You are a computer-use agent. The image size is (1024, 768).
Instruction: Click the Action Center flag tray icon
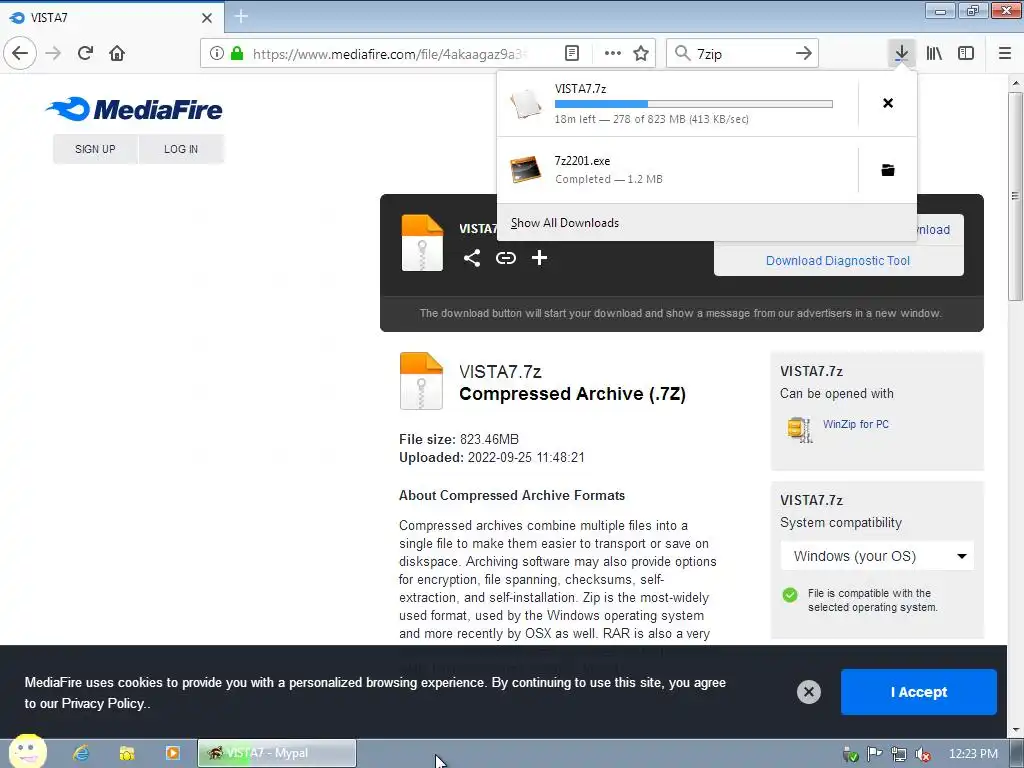[874, 754]
